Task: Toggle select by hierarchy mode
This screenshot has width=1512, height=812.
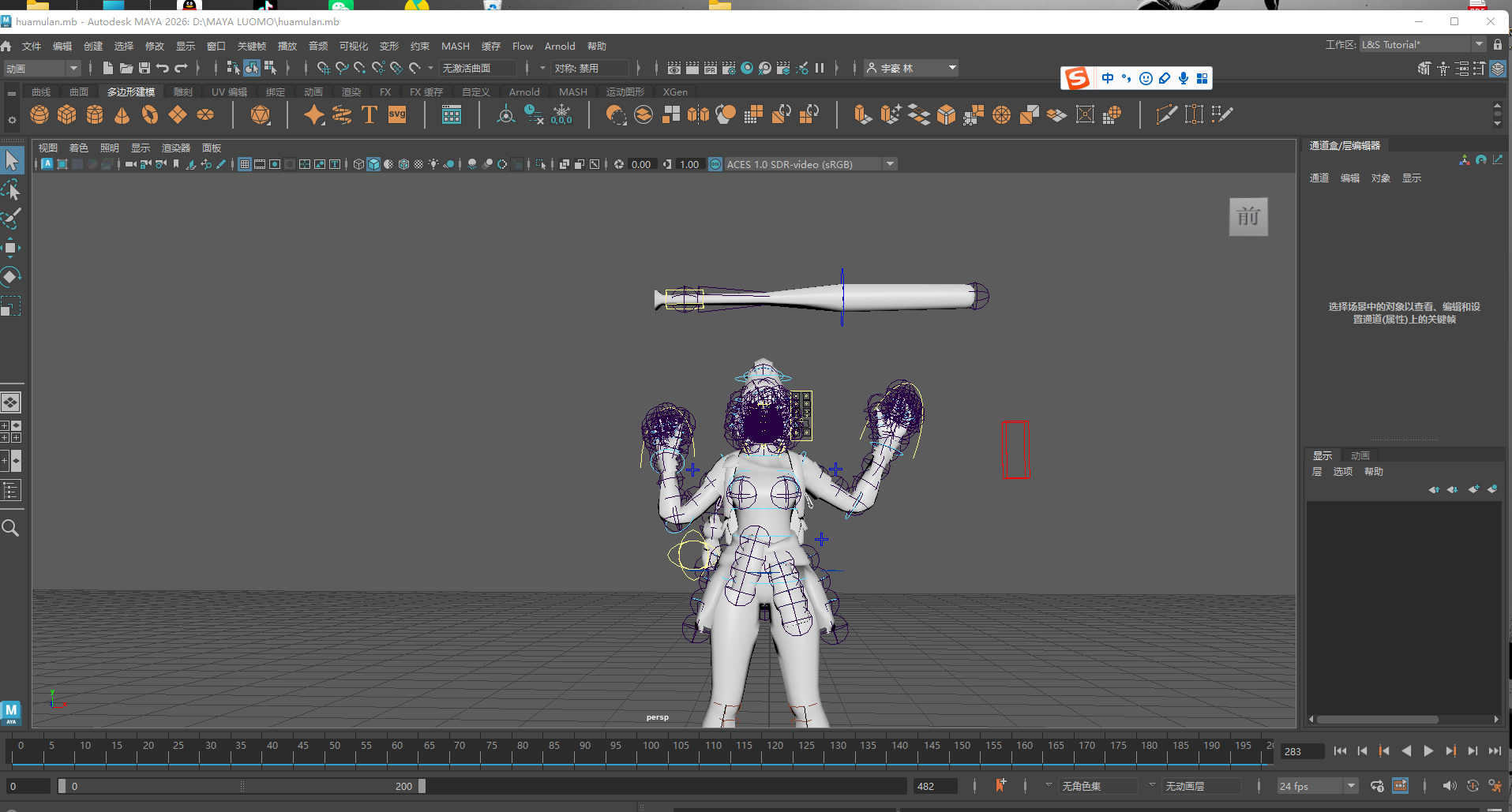Action: (x=233, y=68)
